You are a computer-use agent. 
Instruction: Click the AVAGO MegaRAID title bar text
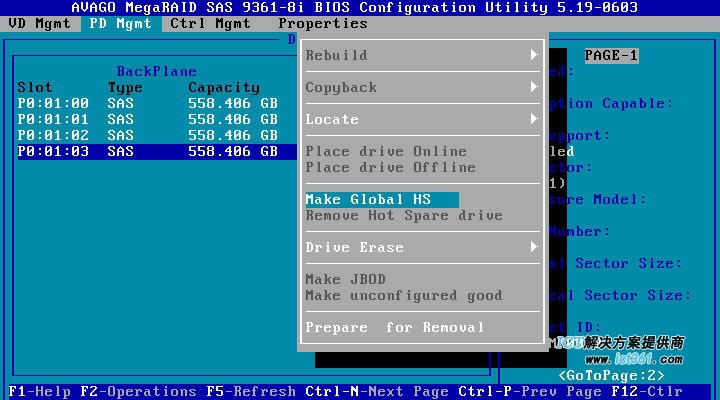(x=354, y=7)
